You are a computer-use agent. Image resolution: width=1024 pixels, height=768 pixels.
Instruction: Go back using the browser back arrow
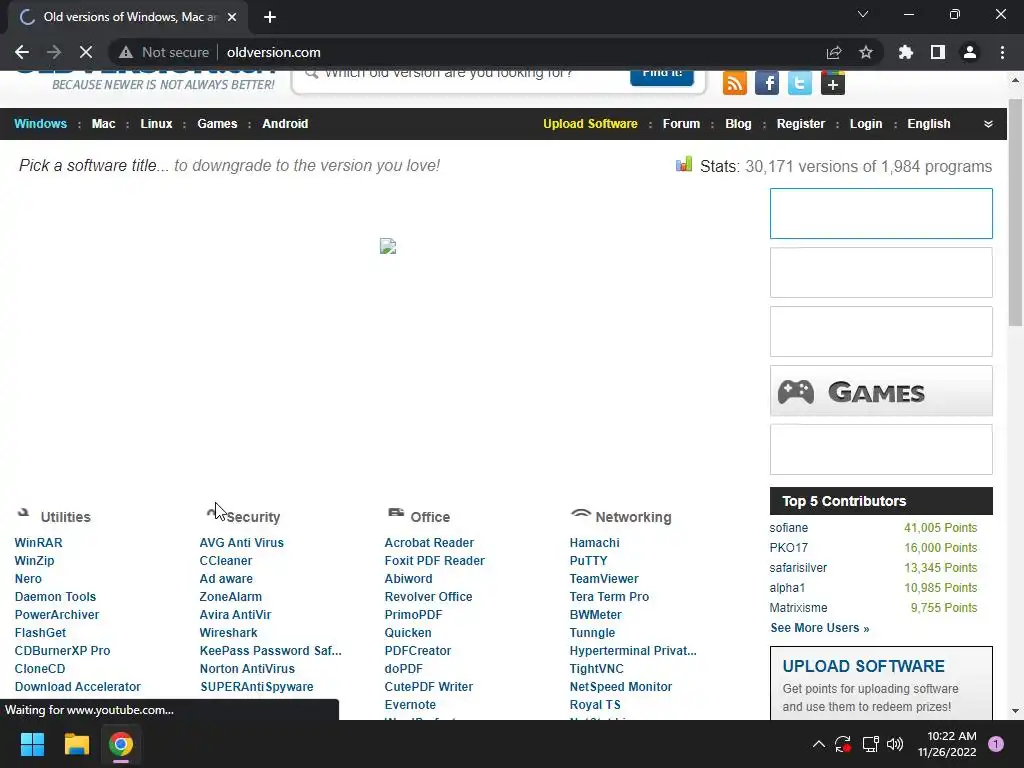(x=22, y=52)
